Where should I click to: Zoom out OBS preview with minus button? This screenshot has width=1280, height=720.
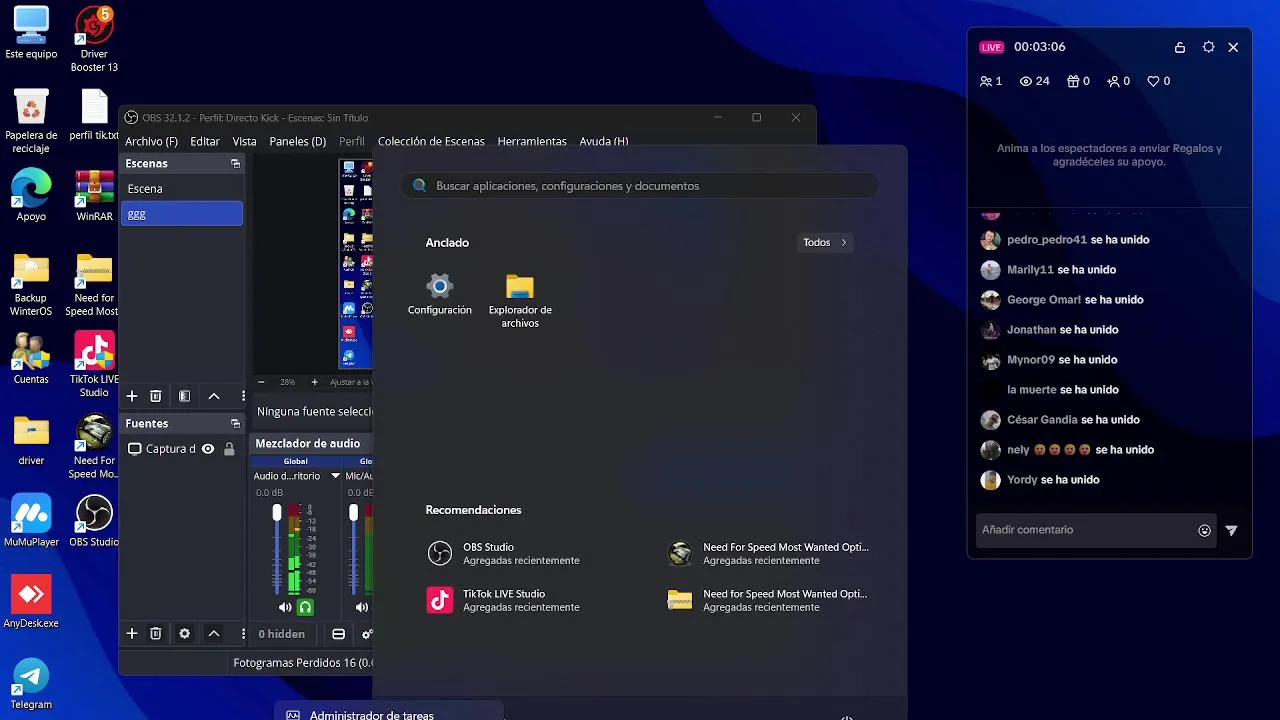pos(261,382)
